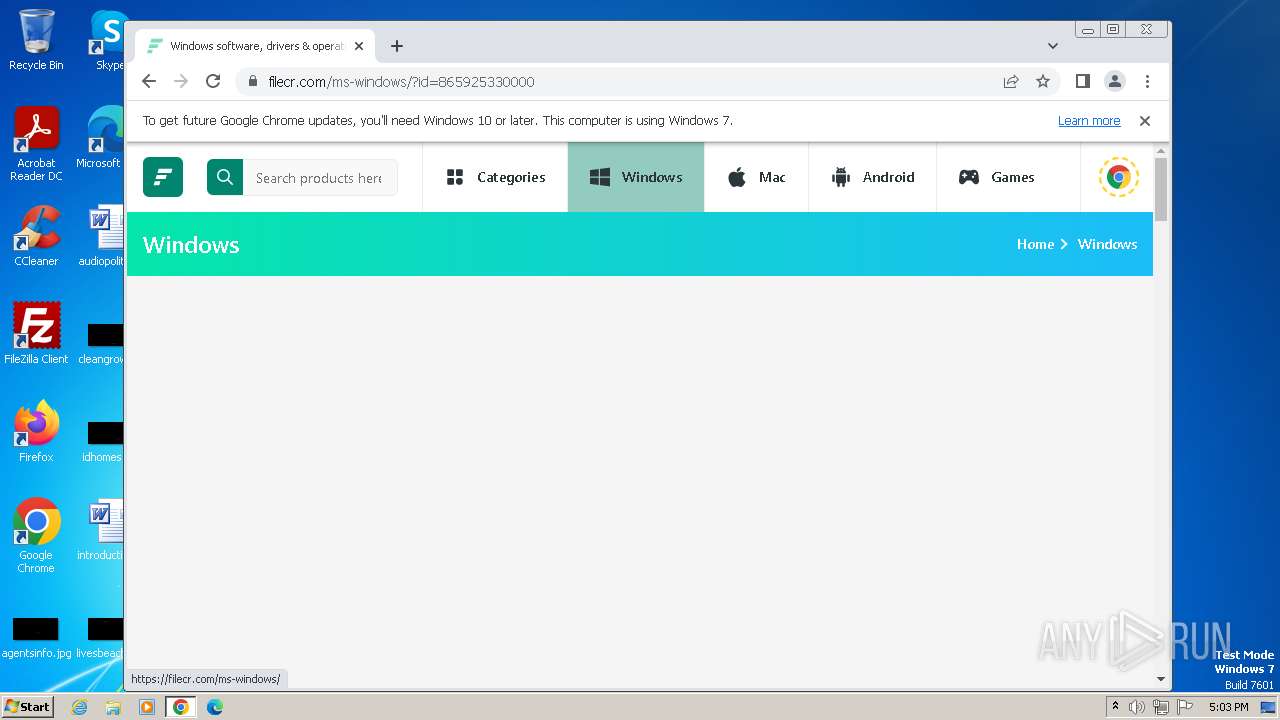1280x720 pixels.
Task: Go back to the previous page in Chrome
Action: [149, 81]
